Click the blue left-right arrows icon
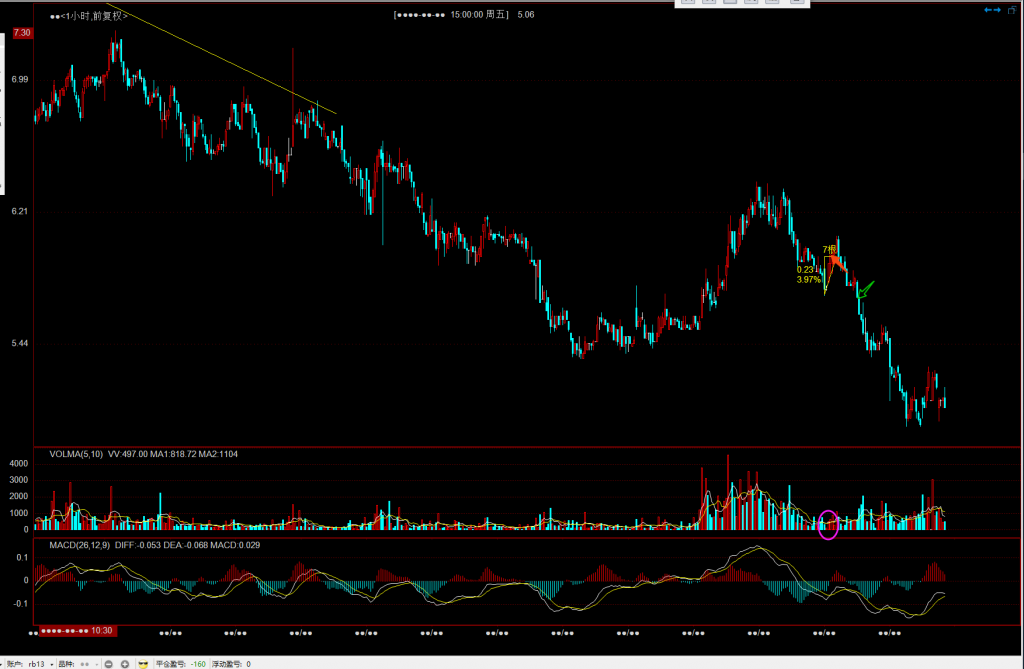1024x669 pixels. [993, 10]
